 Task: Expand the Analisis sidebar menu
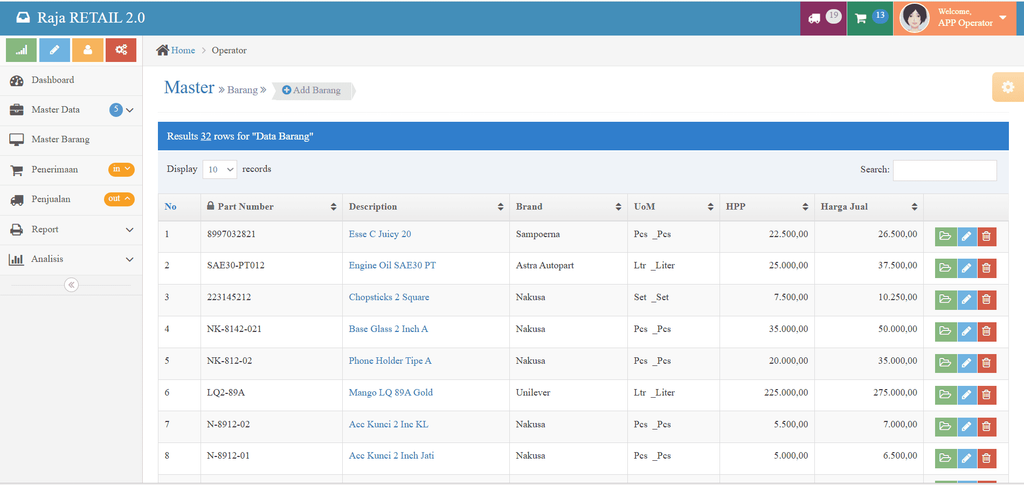coord(71,259)
